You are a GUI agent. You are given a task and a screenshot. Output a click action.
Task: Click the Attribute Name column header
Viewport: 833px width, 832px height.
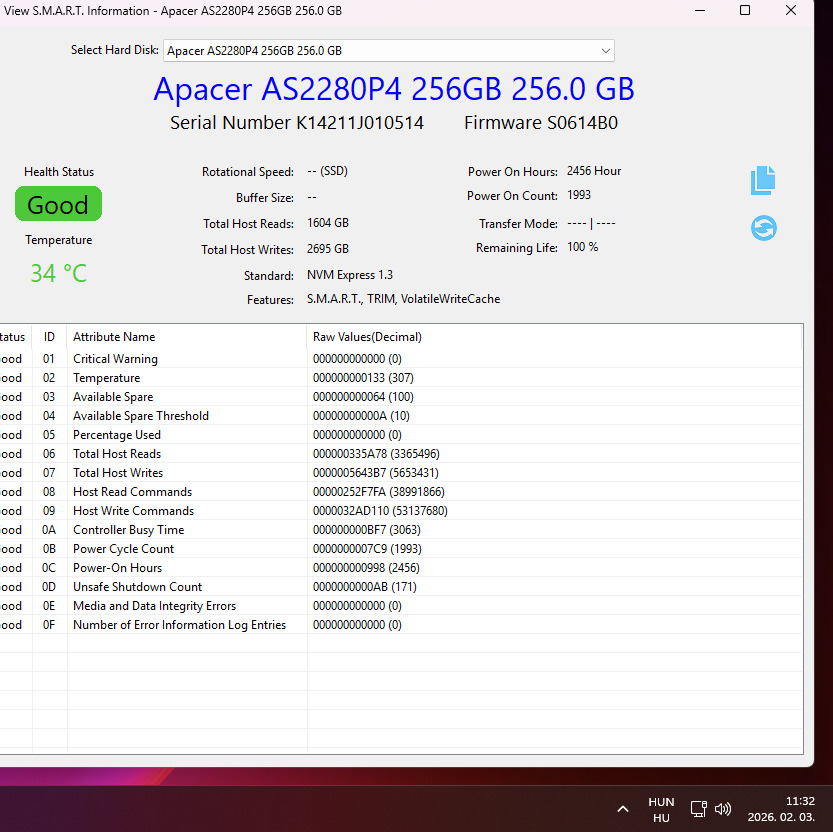(x=186, y=337)
